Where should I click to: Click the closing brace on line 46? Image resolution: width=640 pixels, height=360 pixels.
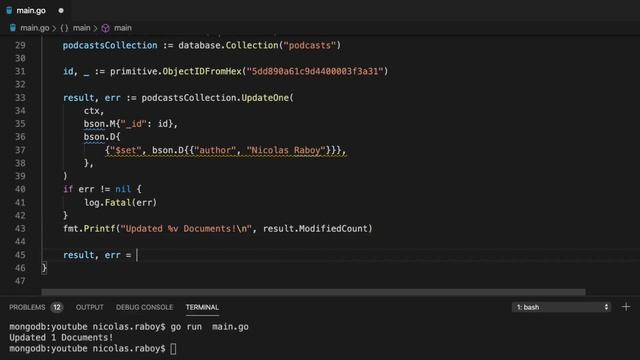click(44, 268)
